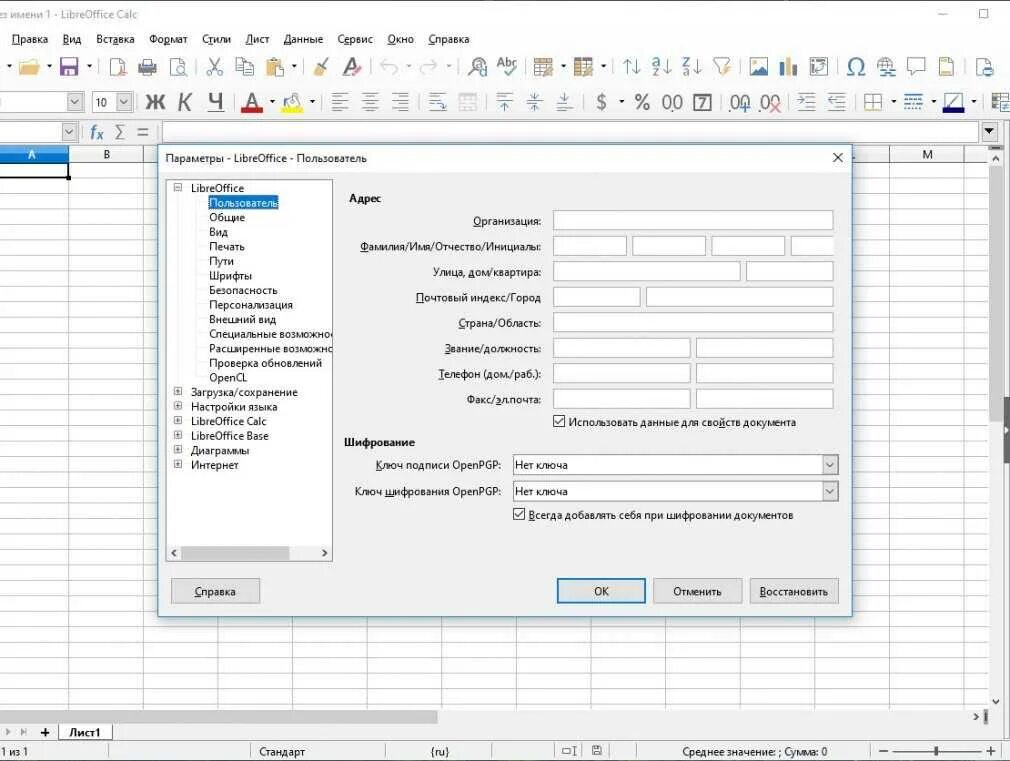The width and height of the screenshot is (1010, 761).
Task: Apply percent format icon
Action: coord(642,102)
